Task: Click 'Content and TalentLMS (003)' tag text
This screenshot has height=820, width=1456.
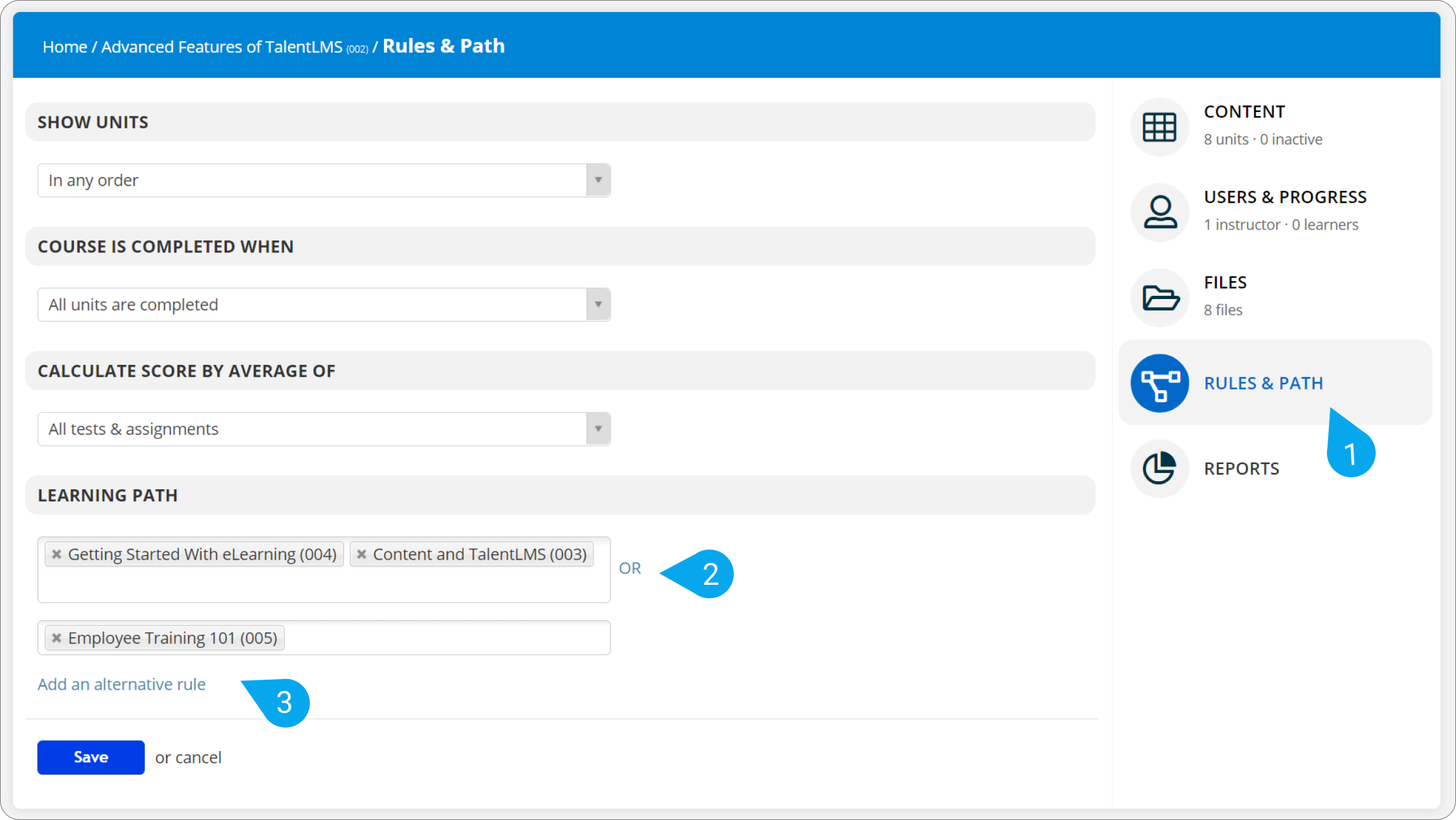Action: [480, 554]
